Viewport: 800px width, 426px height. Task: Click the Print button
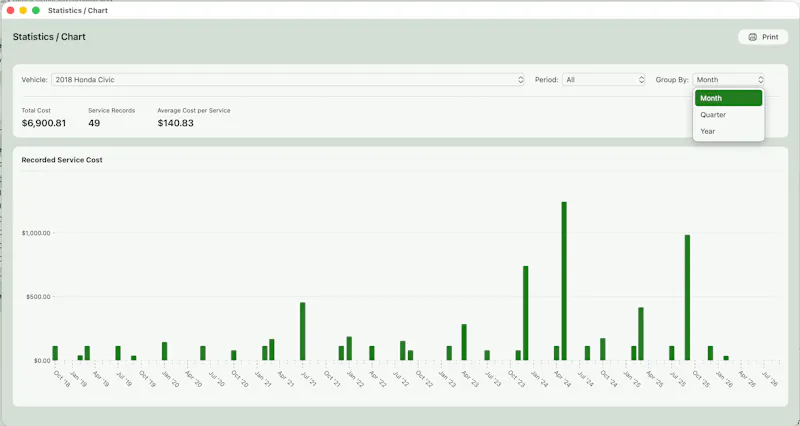763,37
